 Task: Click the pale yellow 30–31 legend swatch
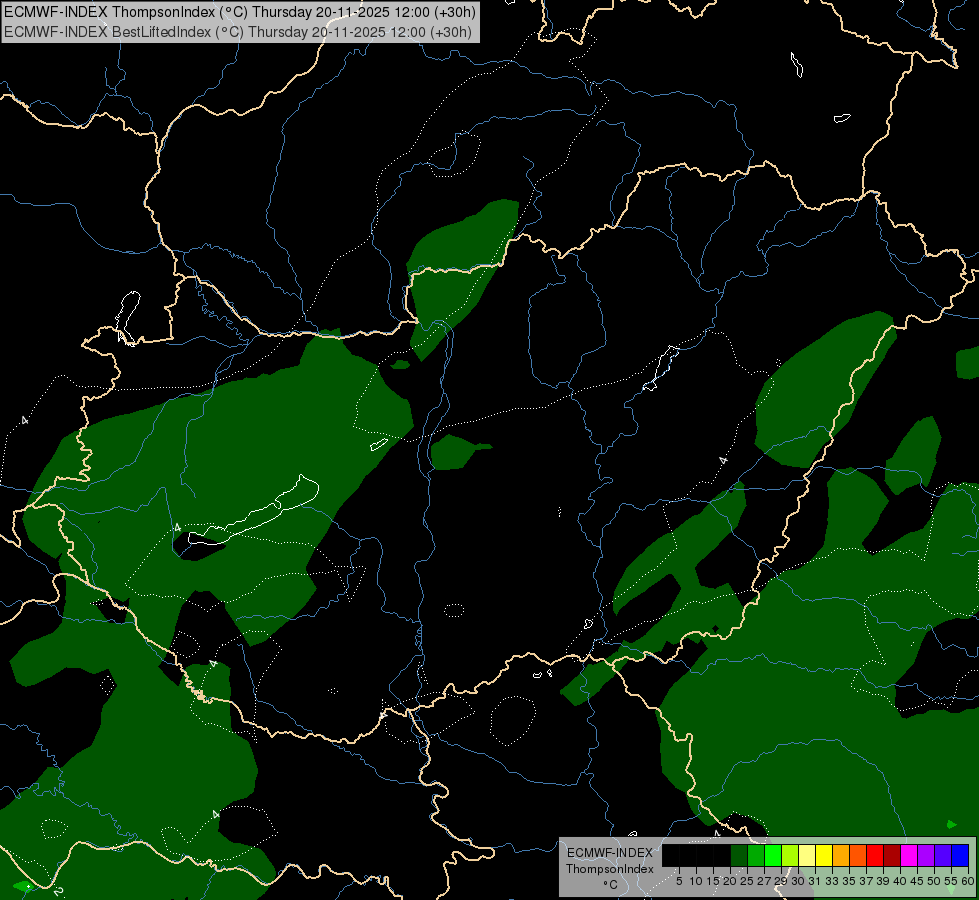(x=807, y=855)
